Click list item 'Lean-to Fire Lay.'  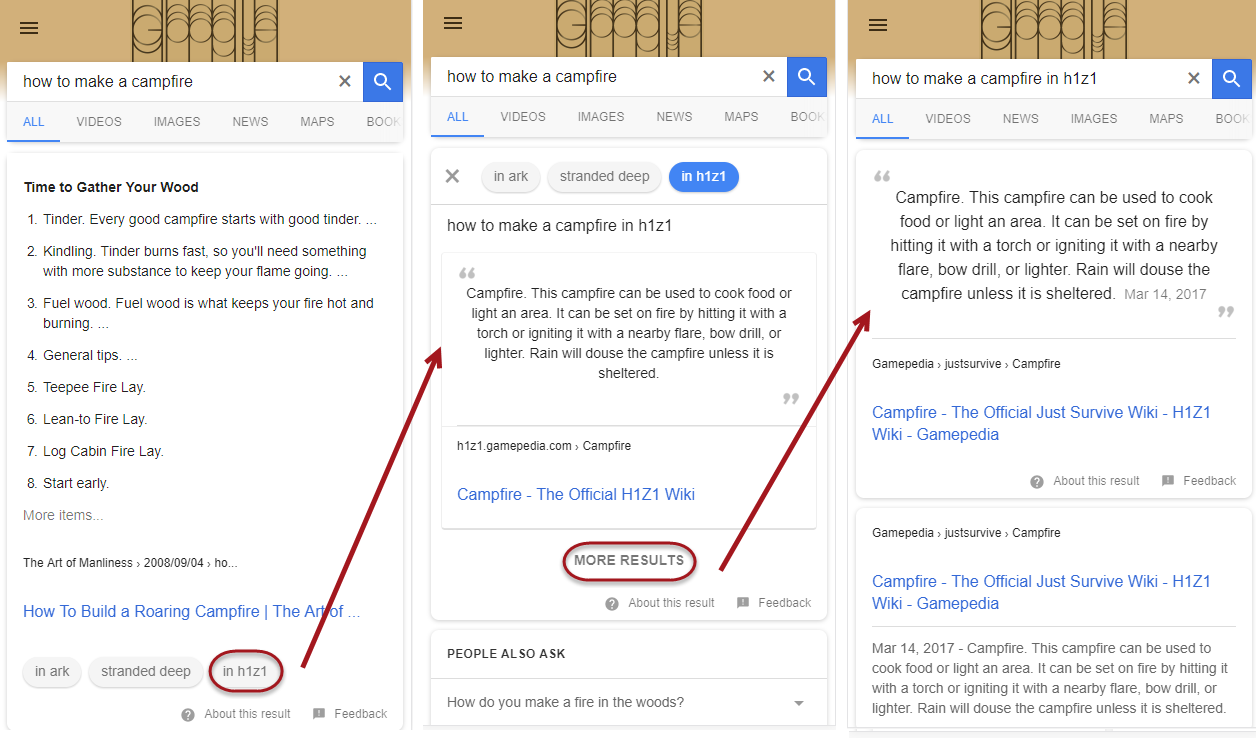[x=94, y=420]
